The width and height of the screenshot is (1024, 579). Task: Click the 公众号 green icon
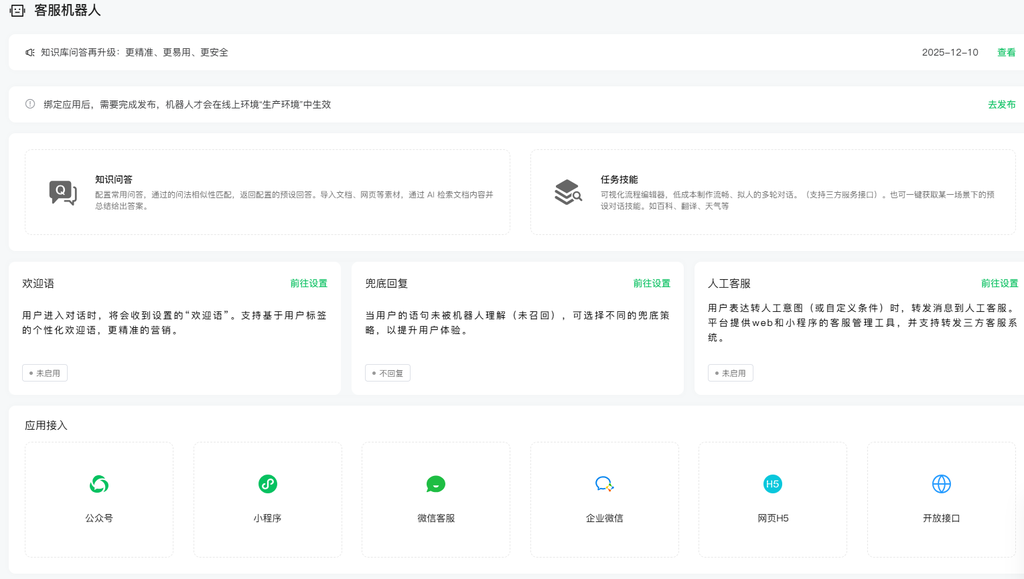[98, 484]
